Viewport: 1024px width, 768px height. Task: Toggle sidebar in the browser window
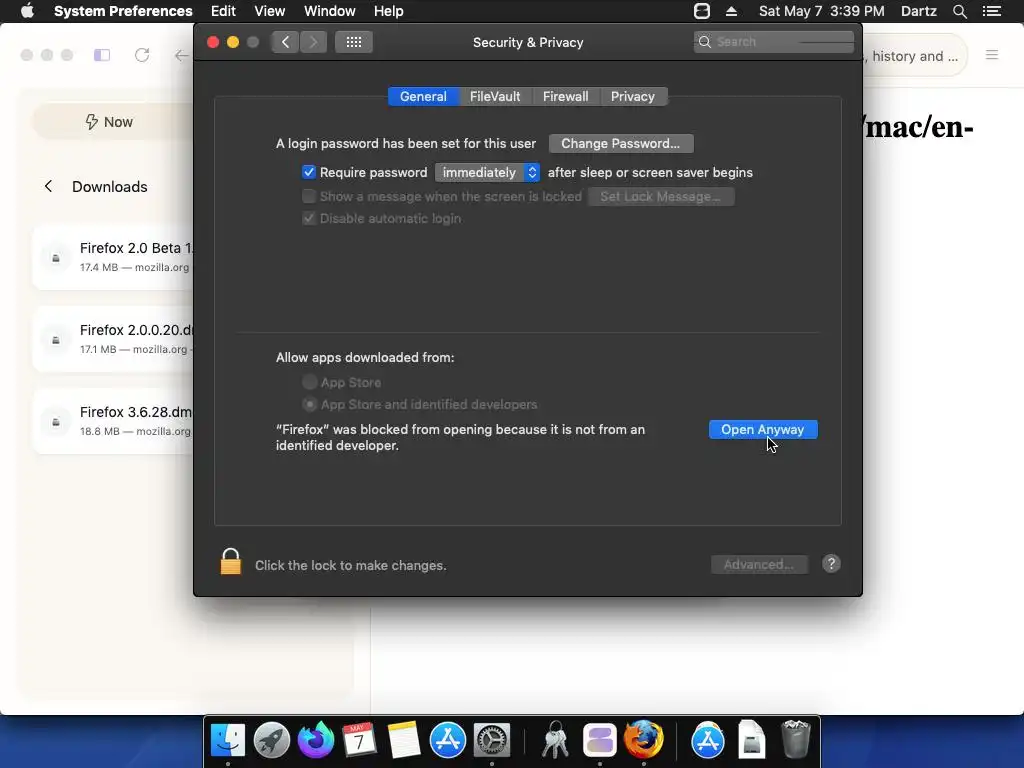[102, 55]
